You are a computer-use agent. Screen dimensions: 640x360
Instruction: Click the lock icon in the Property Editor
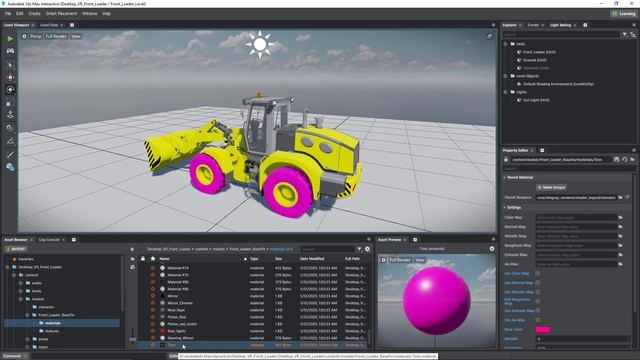(506, 160)
